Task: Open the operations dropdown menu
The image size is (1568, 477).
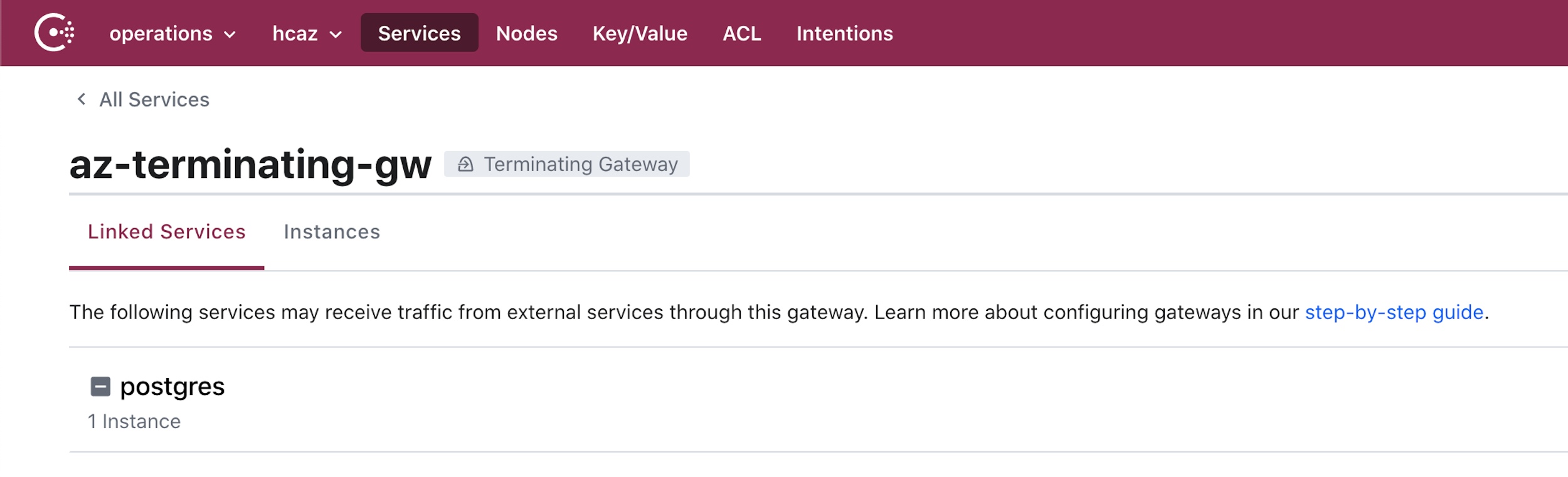Action: (x=172, y=33)
